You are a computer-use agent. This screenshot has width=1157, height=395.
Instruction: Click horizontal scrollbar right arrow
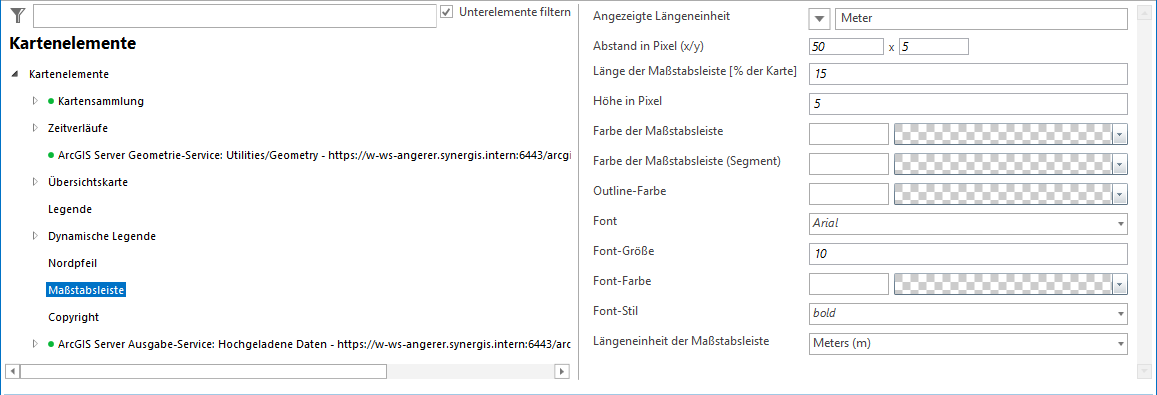562,371
